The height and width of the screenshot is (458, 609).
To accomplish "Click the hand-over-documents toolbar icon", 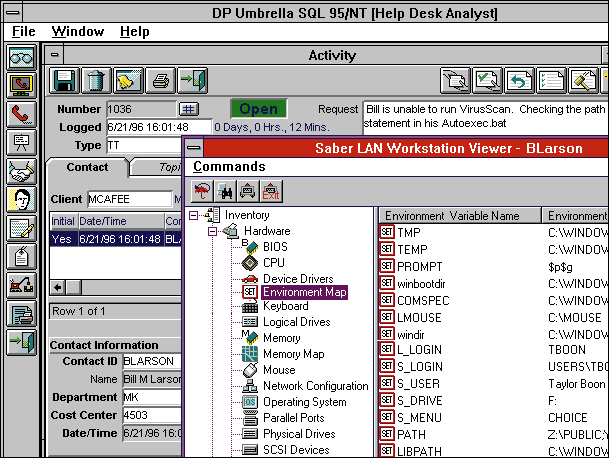I will 455,81.
